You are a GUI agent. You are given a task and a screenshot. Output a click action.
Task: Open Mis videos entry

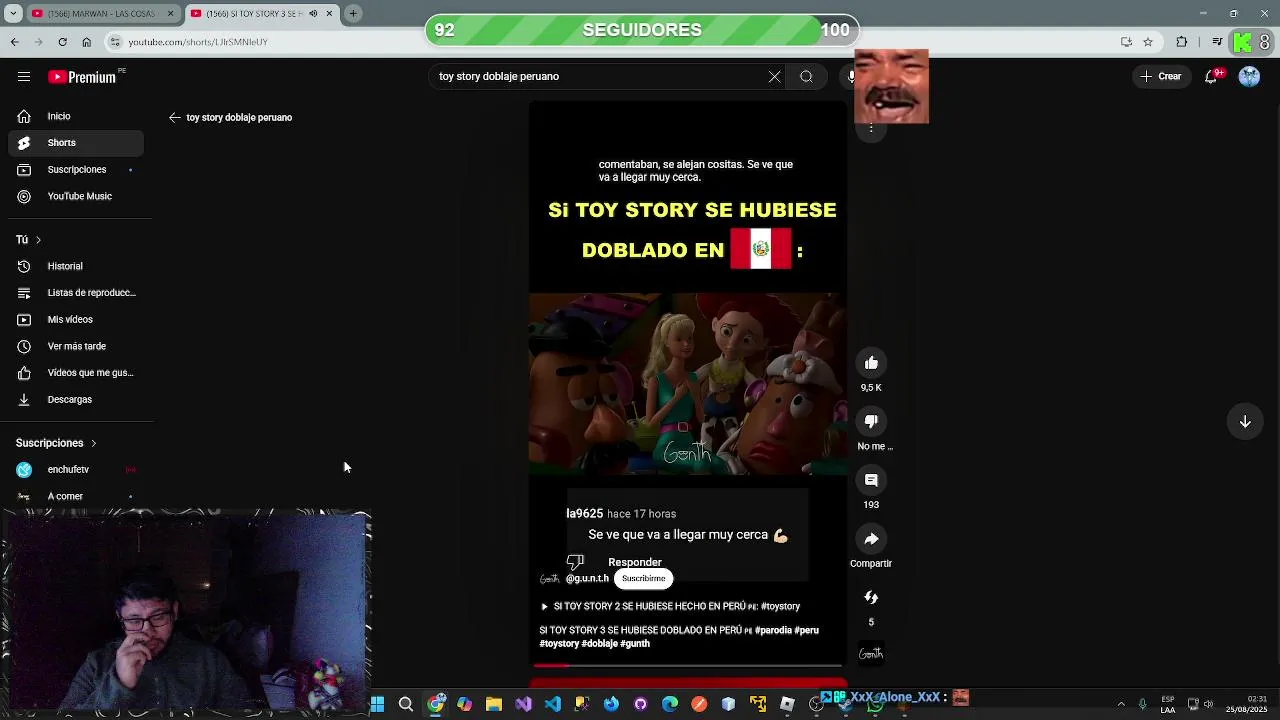[76, 320]
